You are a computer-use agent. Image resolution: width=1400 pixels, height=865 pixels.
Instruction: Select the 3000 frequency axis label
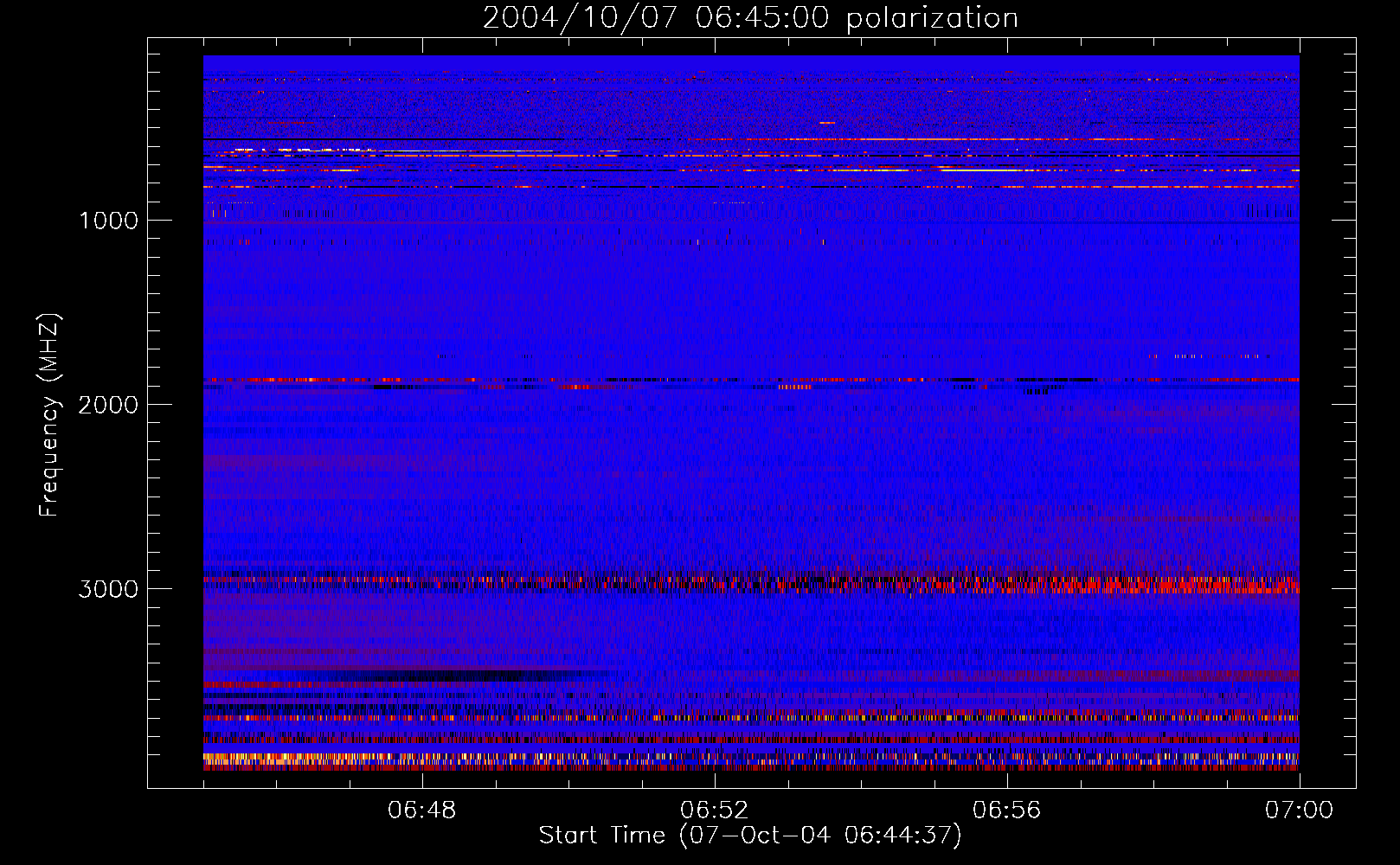pos(108,589)
